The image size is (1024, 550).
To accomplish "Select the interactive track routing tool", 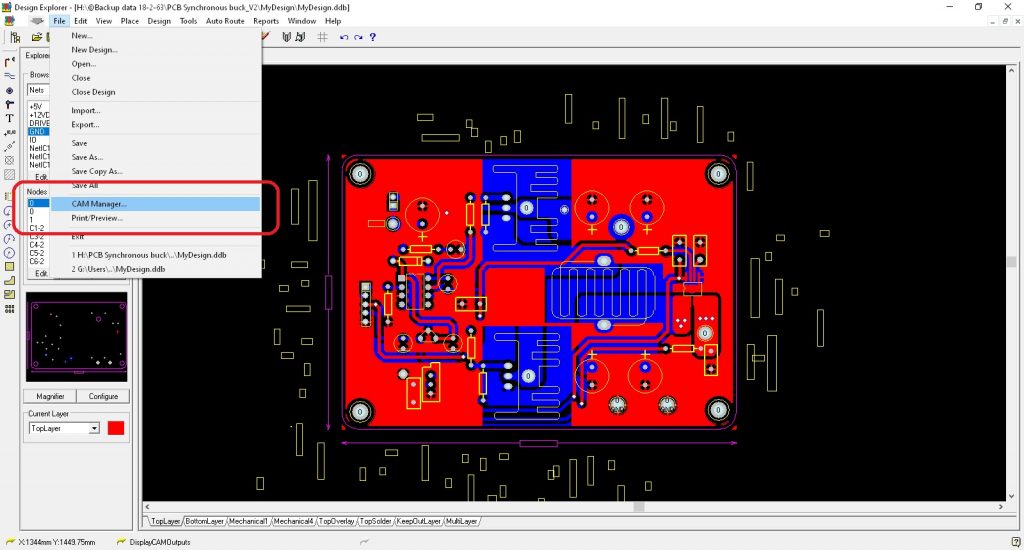I will pyautogui.click(x=10, y=61).
